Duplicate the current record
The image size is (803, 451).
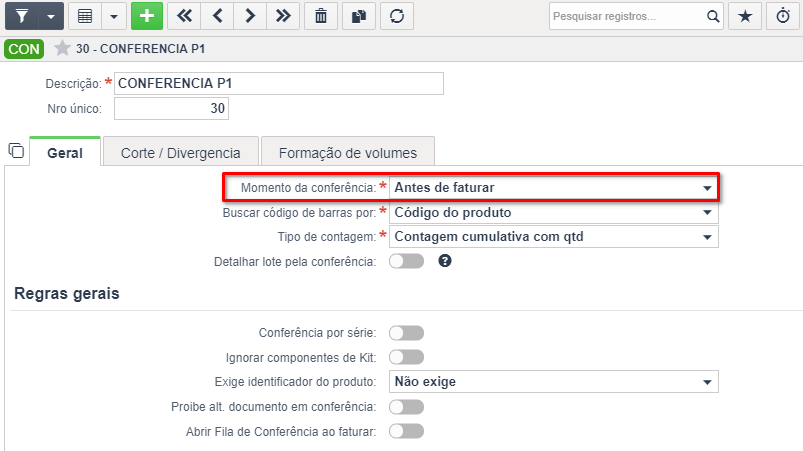(358, 16)
